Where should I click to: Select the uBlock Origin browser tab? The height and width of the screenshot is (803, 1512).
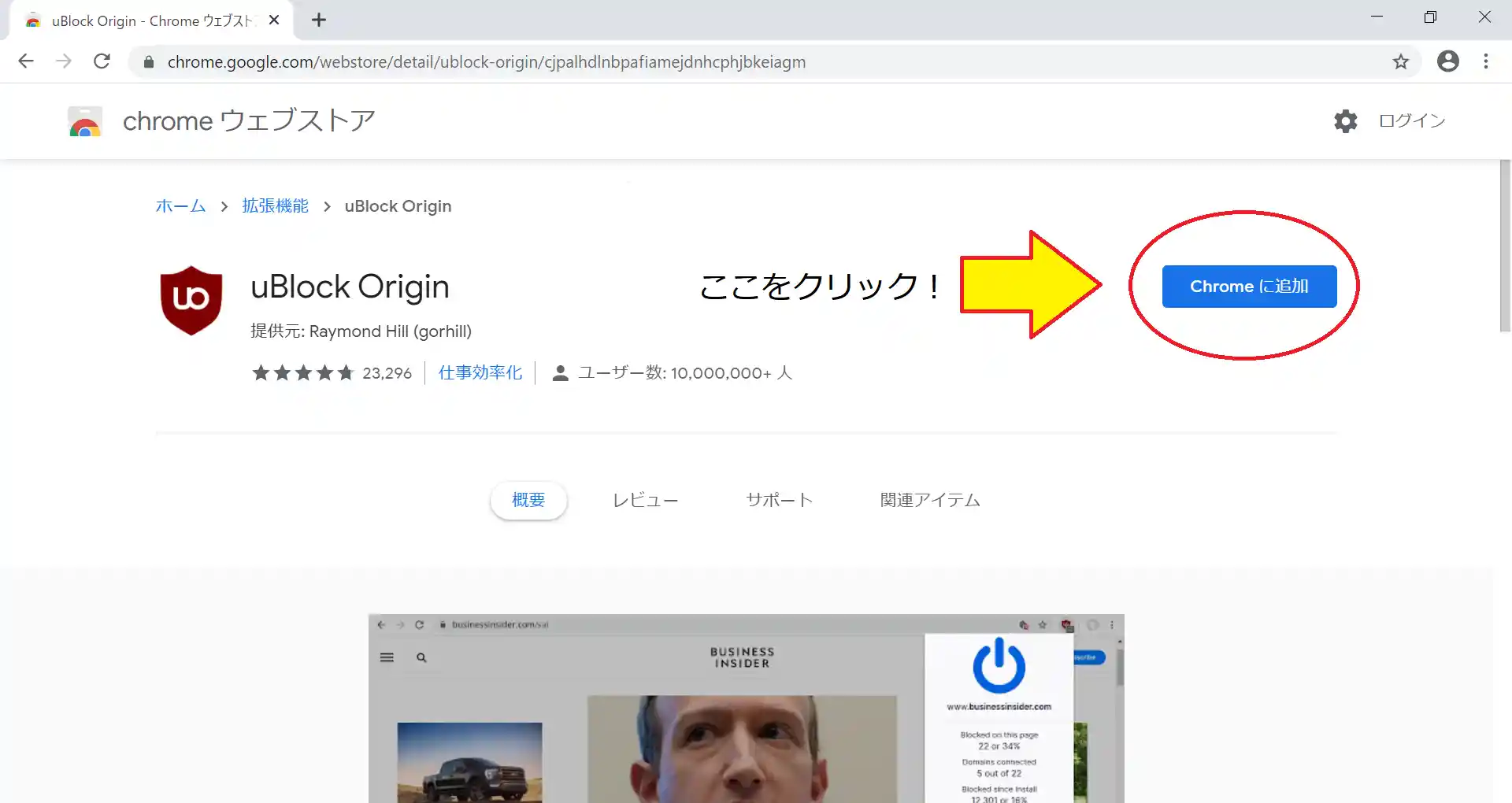pos(150,21)
